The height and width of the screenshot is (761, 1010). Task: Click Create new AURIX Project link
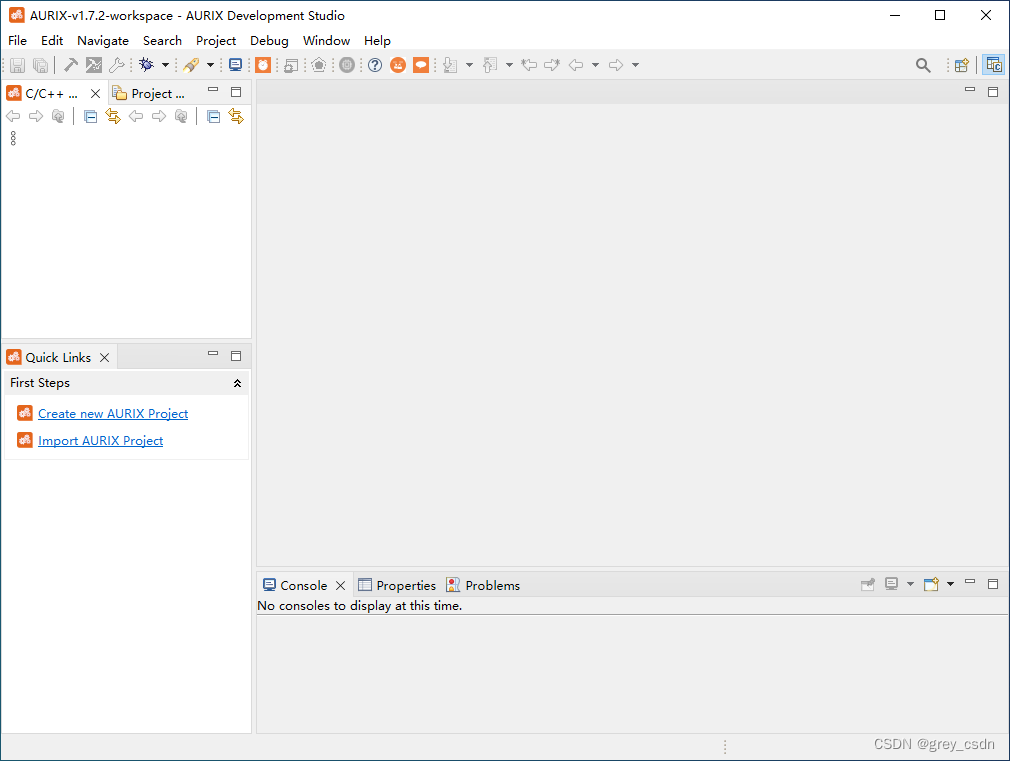coord(112,413)
